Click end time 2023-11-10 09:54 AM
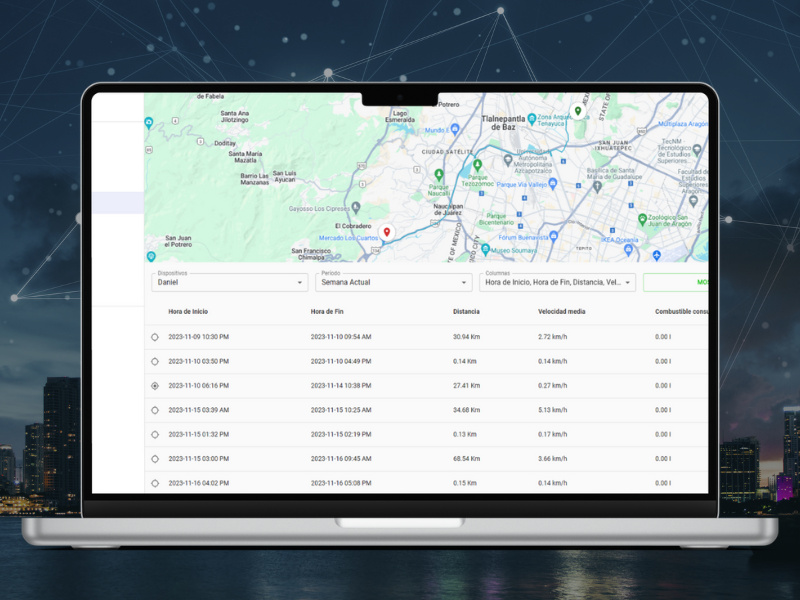This screenshot has height=600, width=800. pos(341,337)
